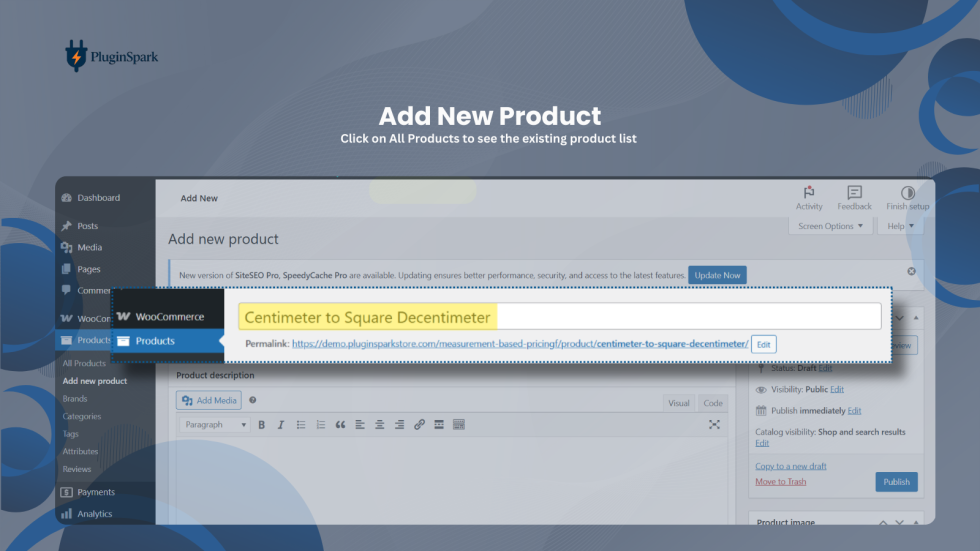This screenshot has width=980, height=551.
Task: Click the PluginSpark logo
Action: pyautogui.click(x=111, y=56)
